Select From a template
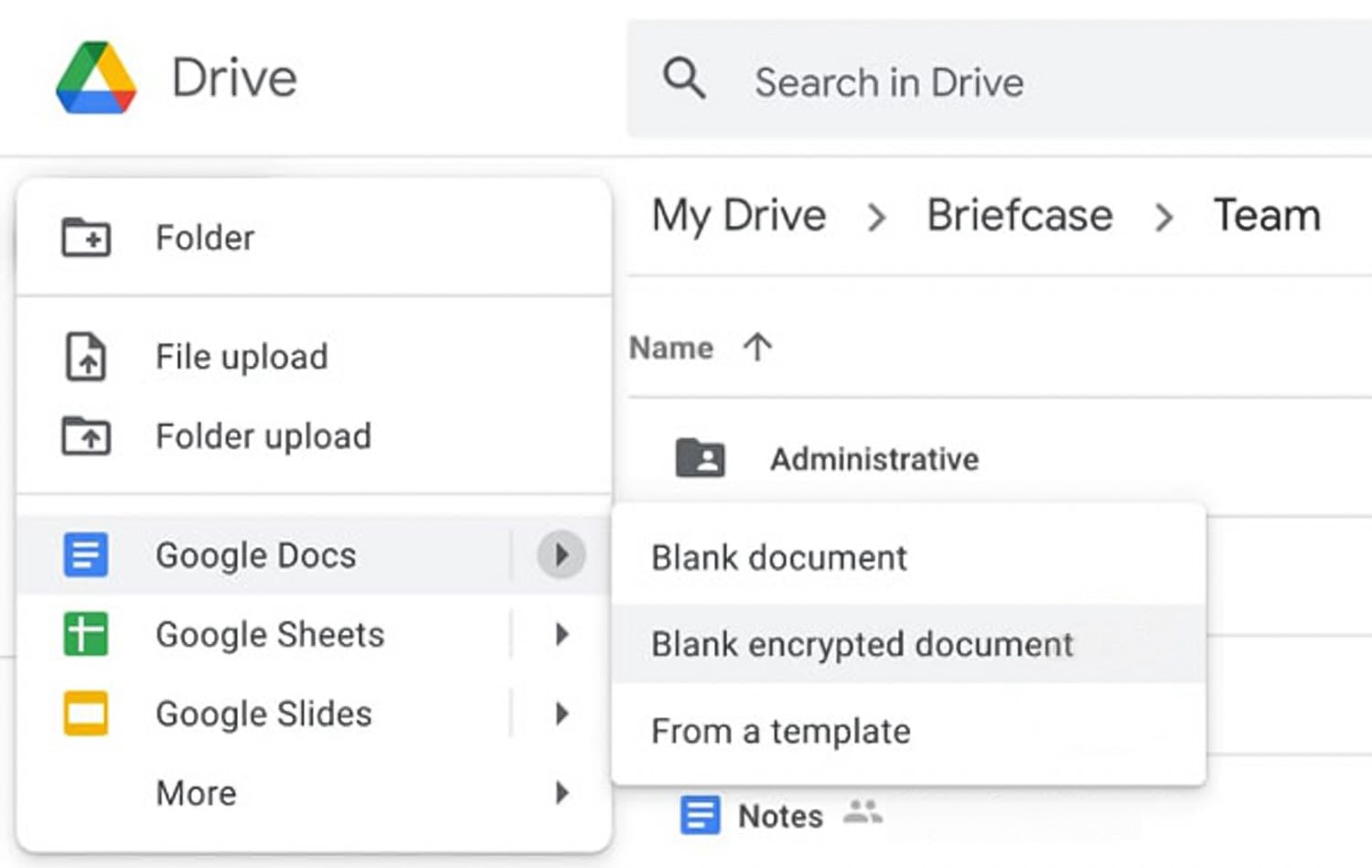This screenshot has width=1372, height=868. 908,731
